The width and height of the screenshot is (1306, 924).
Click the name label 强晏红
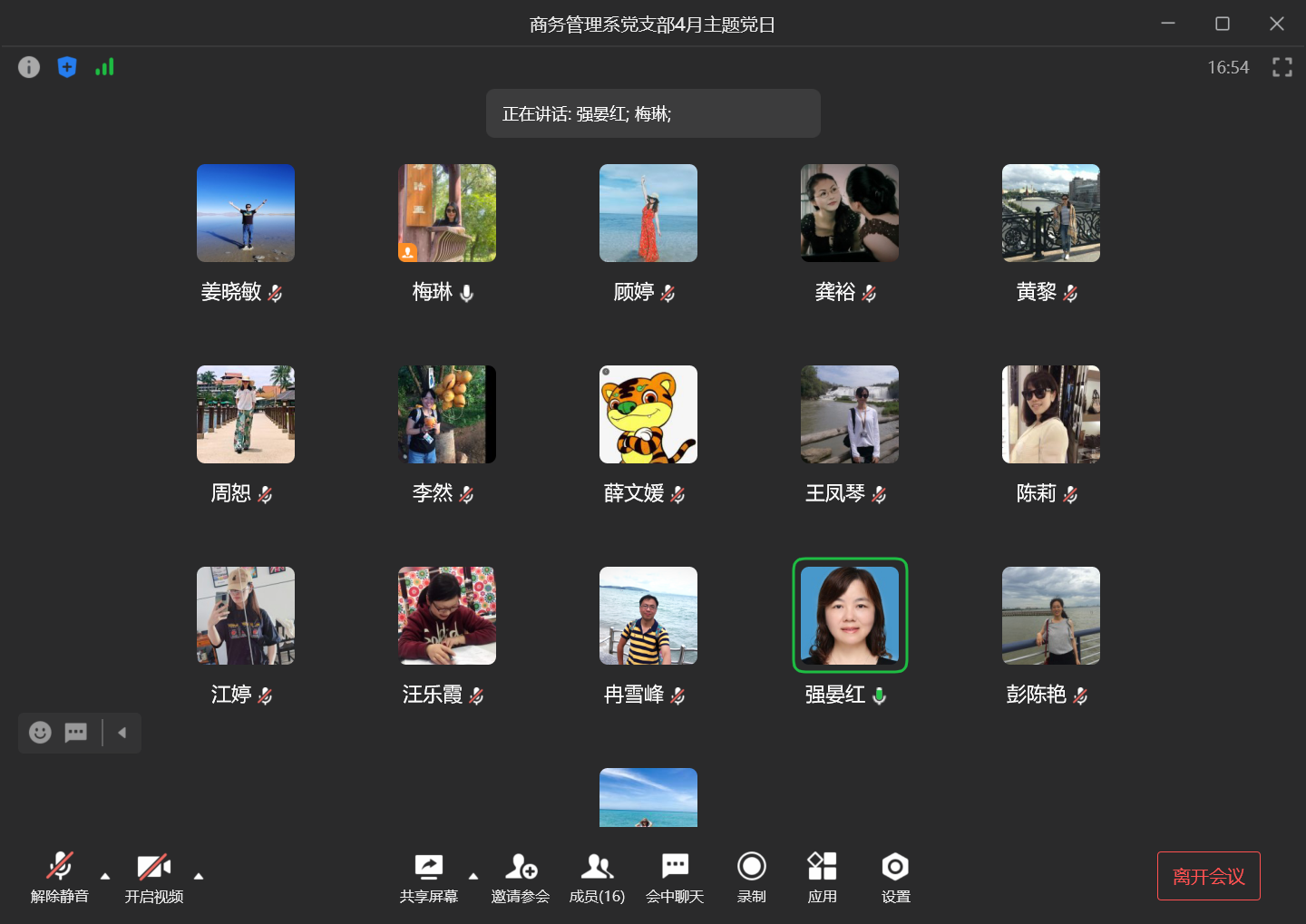click(835, 695)
